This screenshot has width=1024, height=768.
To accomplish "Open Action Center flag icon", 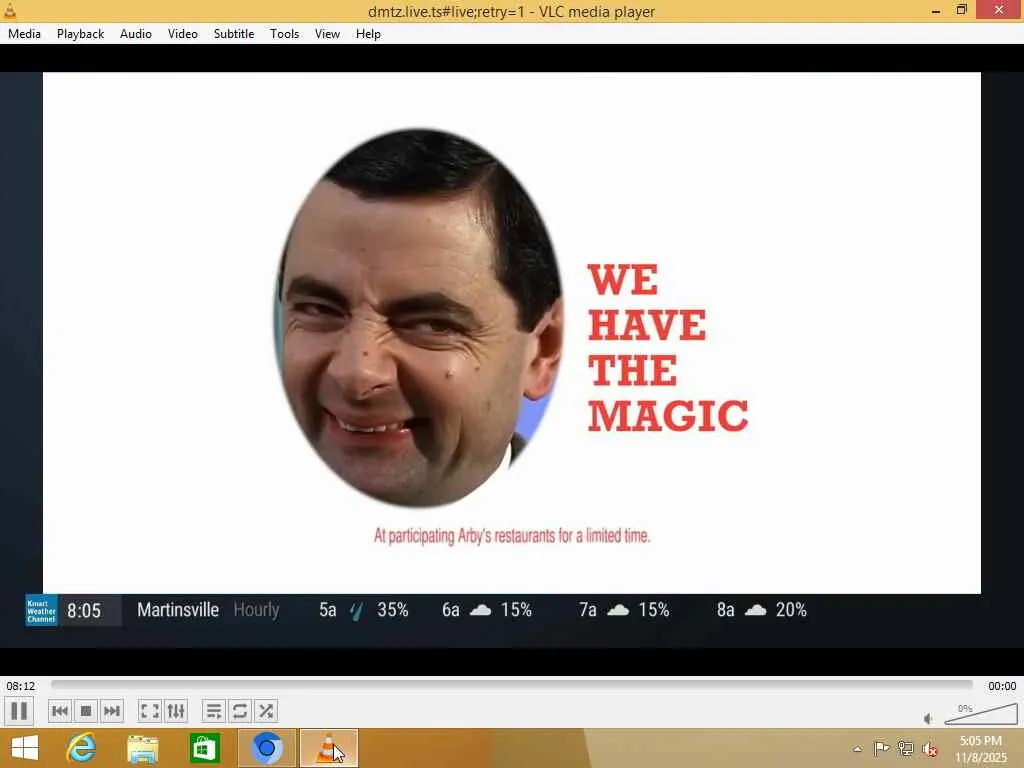I will click(x=881, y=748).
